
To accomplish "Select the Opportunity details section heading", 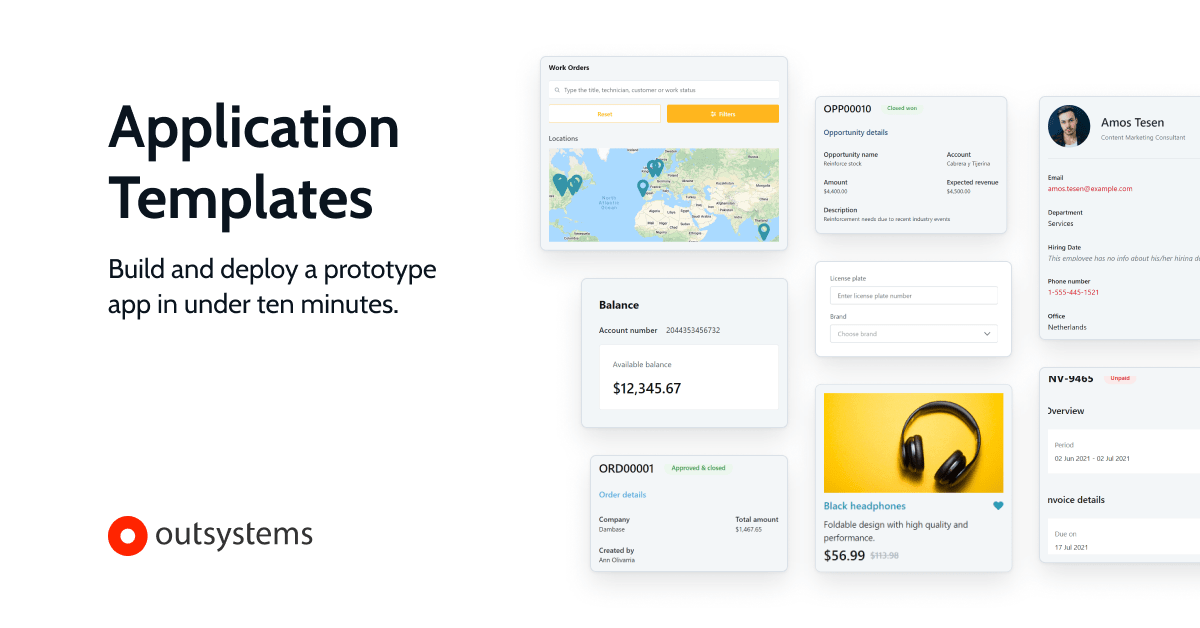I will 856,132.
